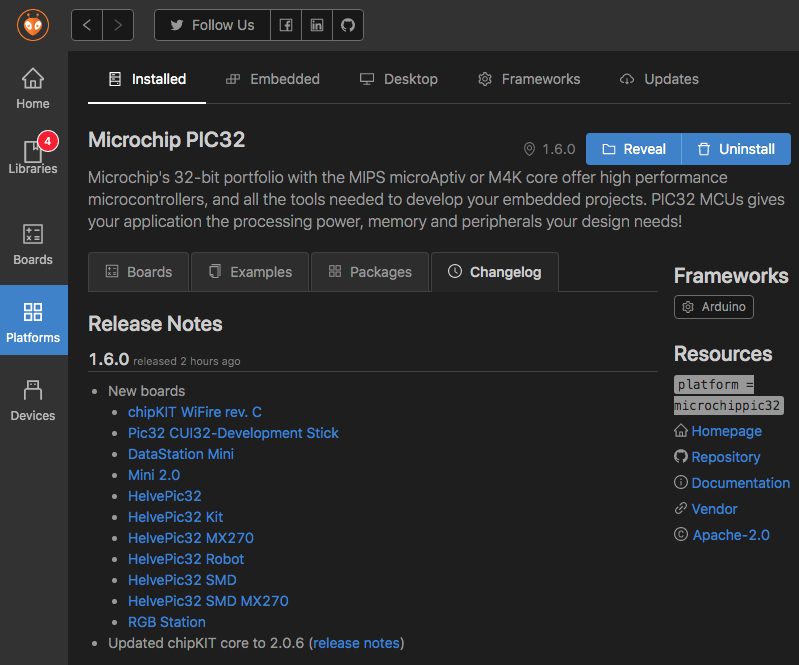Click the Microchip PIC32 title
This screenshot has width=799, height=665.
(x=167, y=140)
